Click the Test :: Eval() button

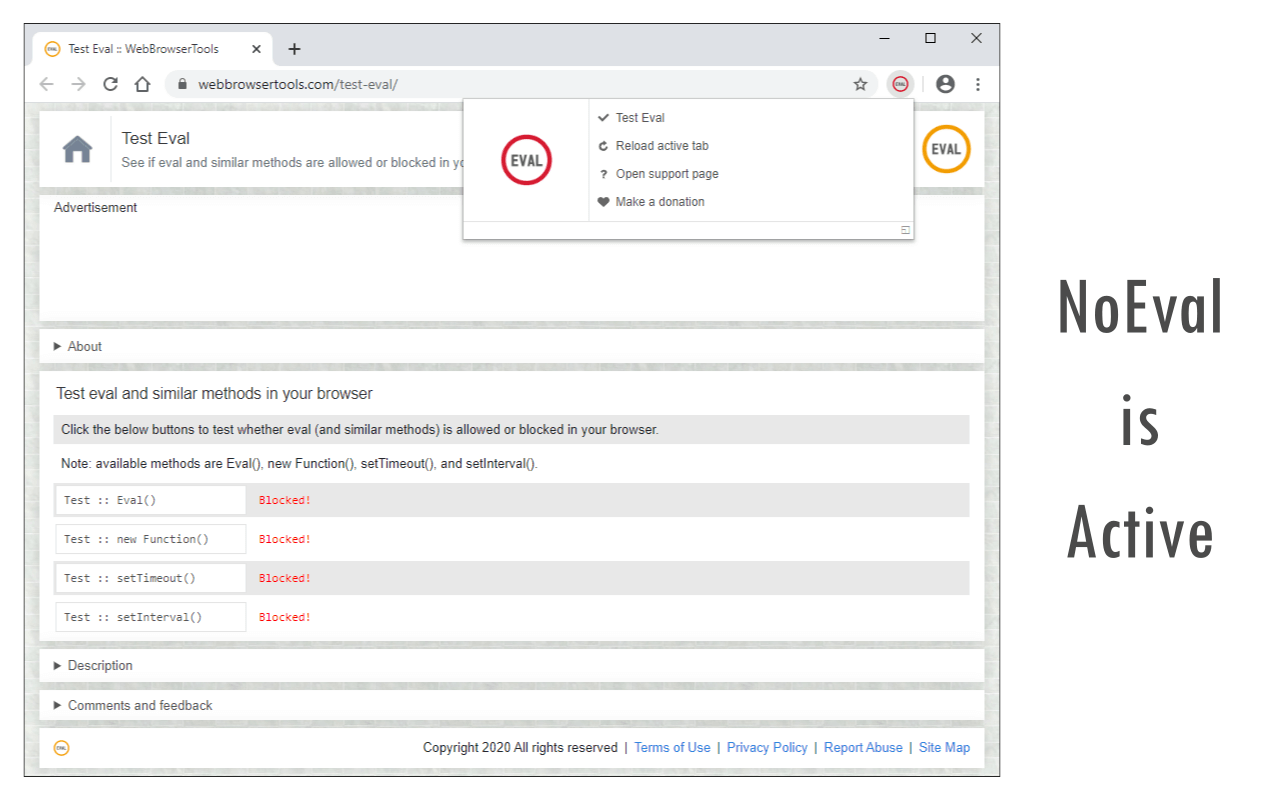click(x=151, y=500)
